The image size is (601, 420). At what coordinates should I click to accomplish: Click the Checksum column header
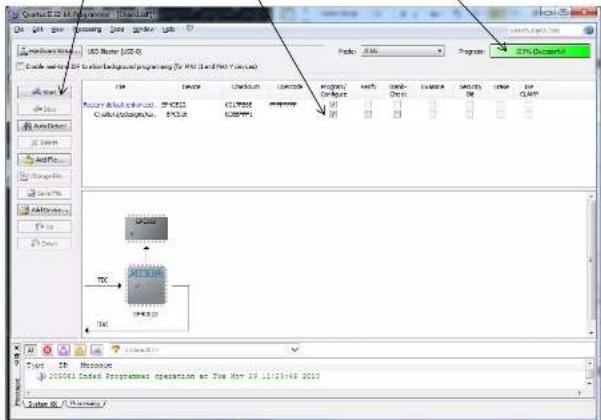coord(246,87)
